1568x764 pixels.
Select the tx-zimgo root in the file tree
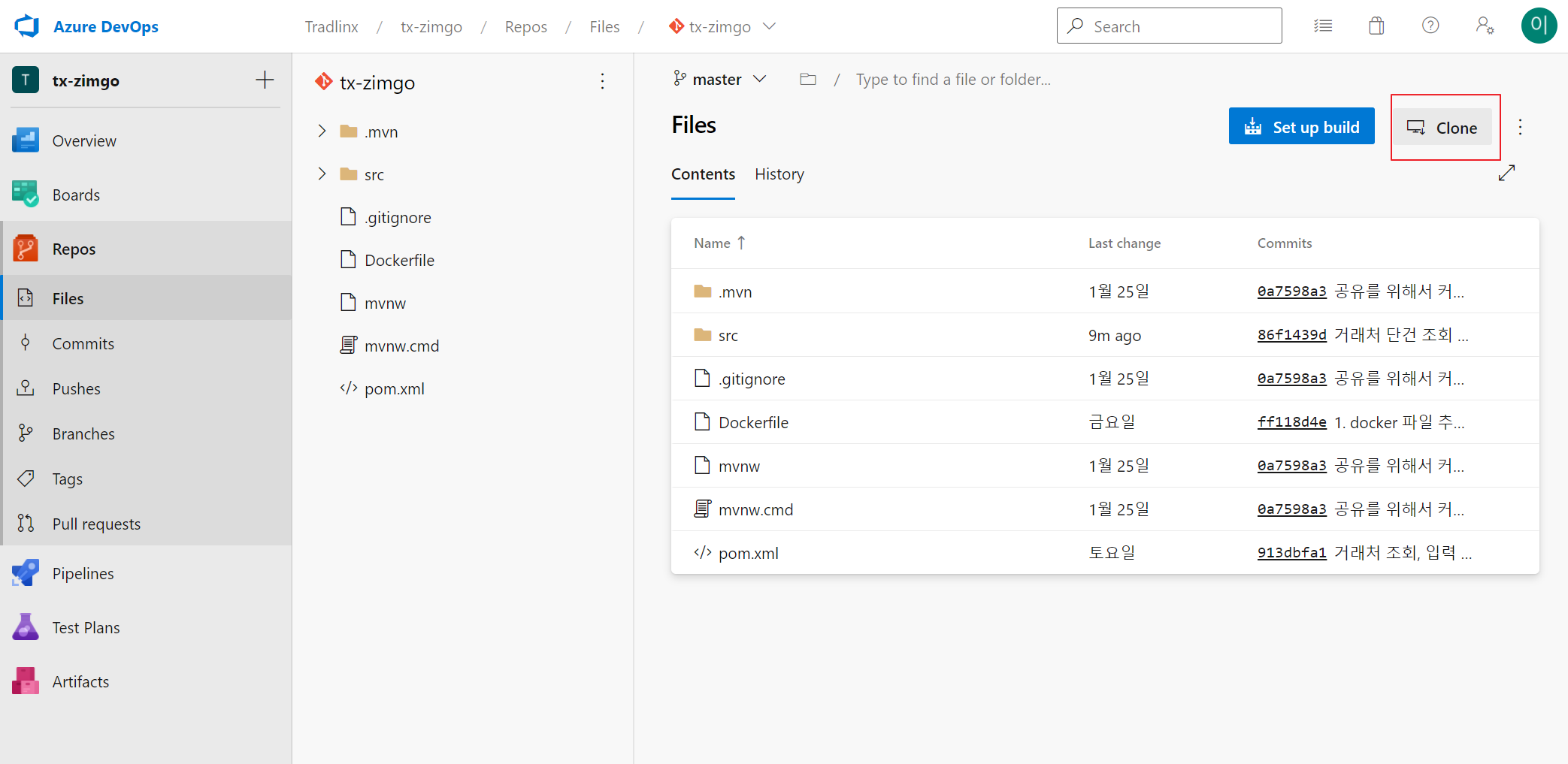[377, 82]
